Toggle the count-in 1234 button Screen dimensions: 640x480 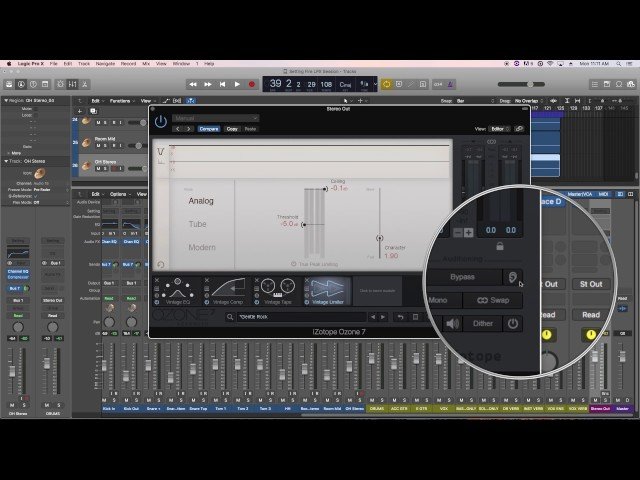(438, 84)
